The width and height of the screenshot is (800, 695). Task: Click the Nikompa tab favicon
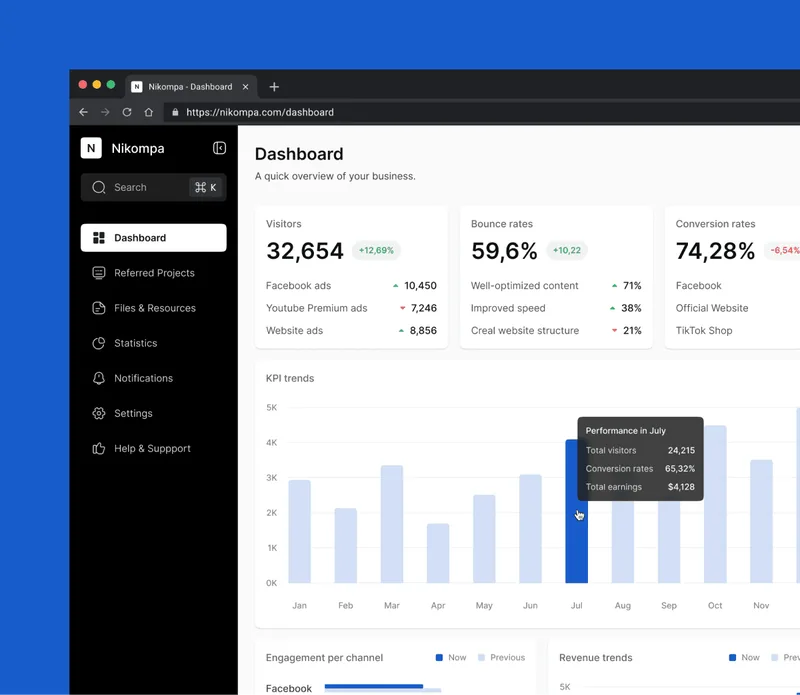pyautogui.click(x=137, y=87)
